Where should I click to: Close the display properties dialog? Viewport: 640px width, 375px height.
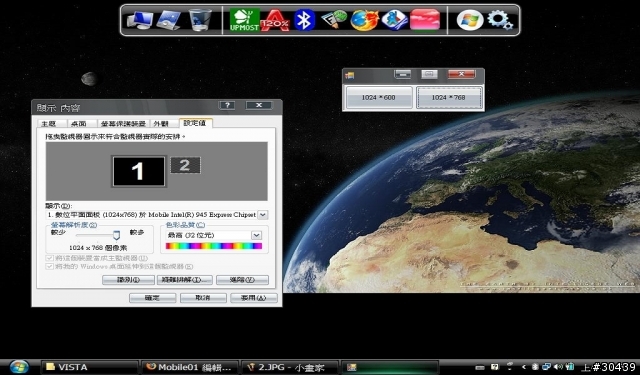[x=259, y=105]
